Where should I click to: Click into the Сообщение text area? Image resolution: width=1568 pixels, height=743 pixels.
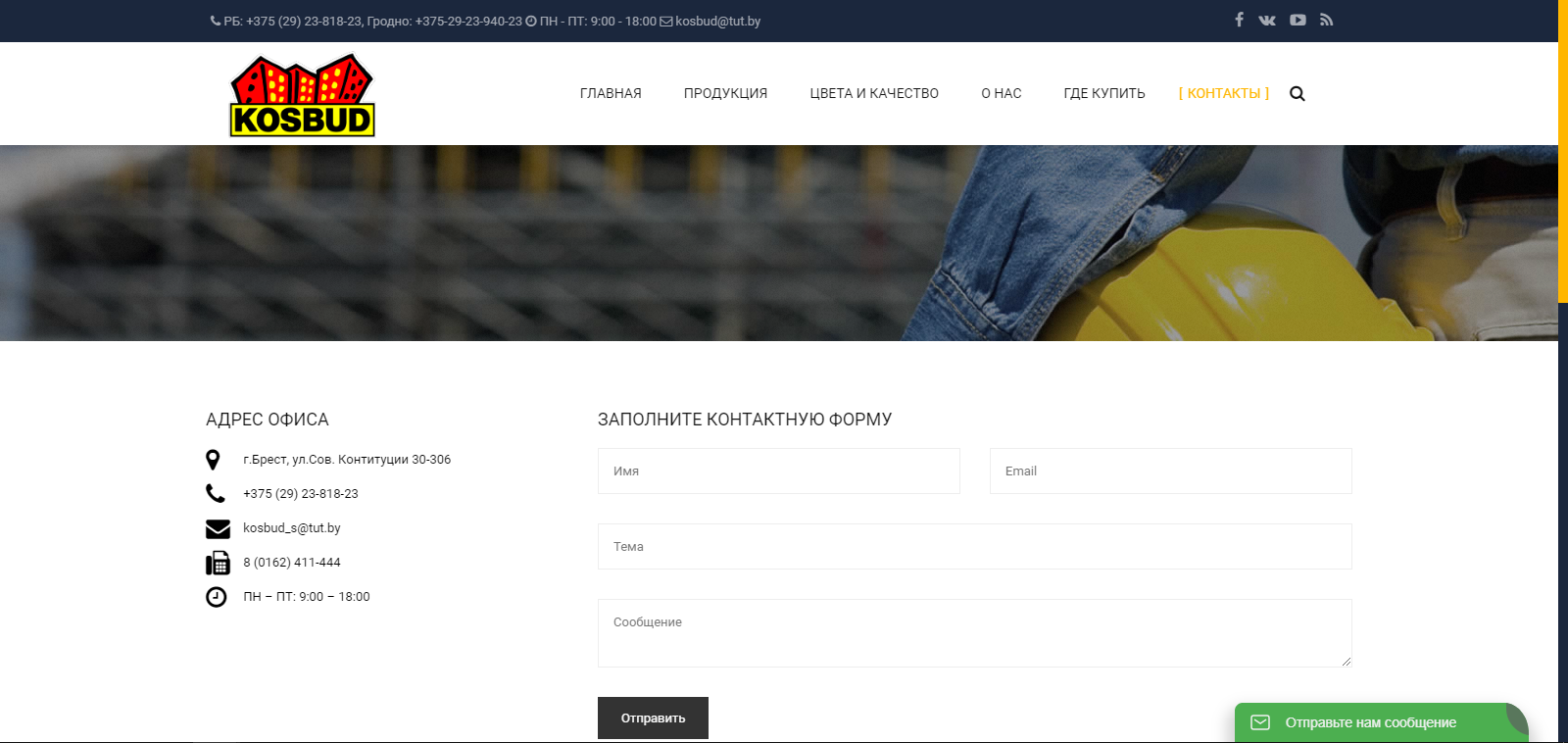pyautogui.click(x=975, y=633)
